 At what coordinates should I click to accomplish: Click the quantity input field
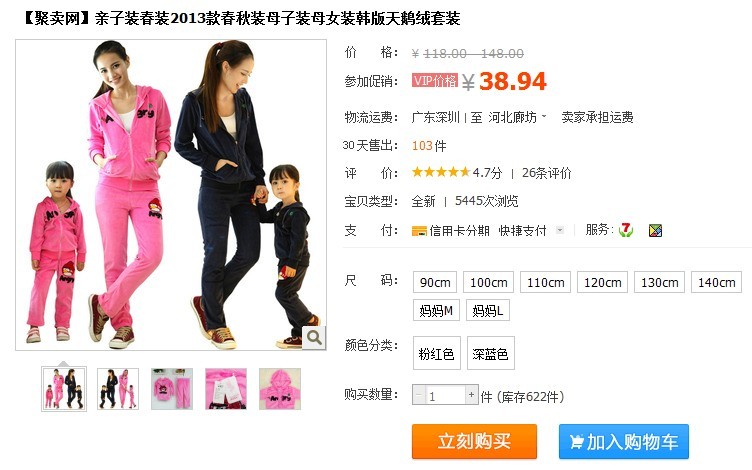point(445,395)
